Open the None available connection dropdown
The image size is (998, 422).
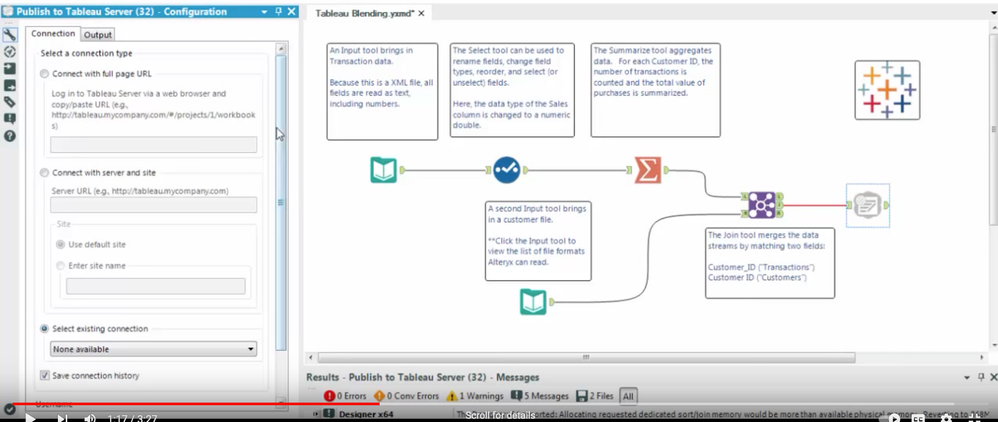point(153,349)
